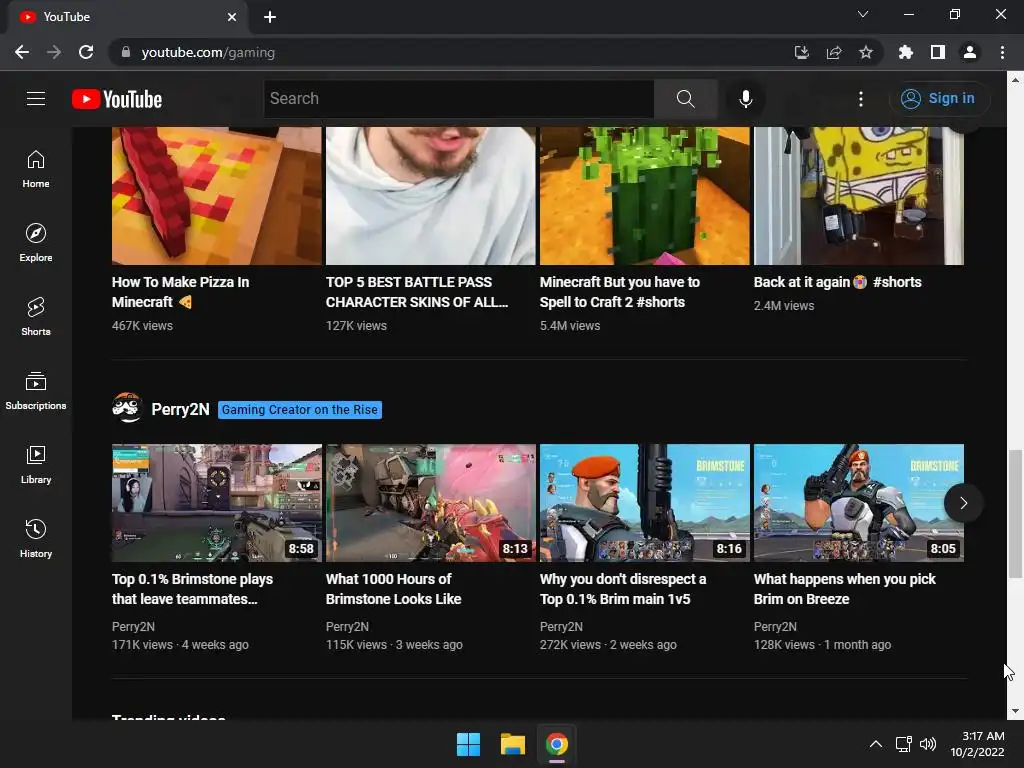Viewport: 1024px width, 768px height.
Task: Open the YouTube hamburger guide menu
Action: (x=36, y=99)
